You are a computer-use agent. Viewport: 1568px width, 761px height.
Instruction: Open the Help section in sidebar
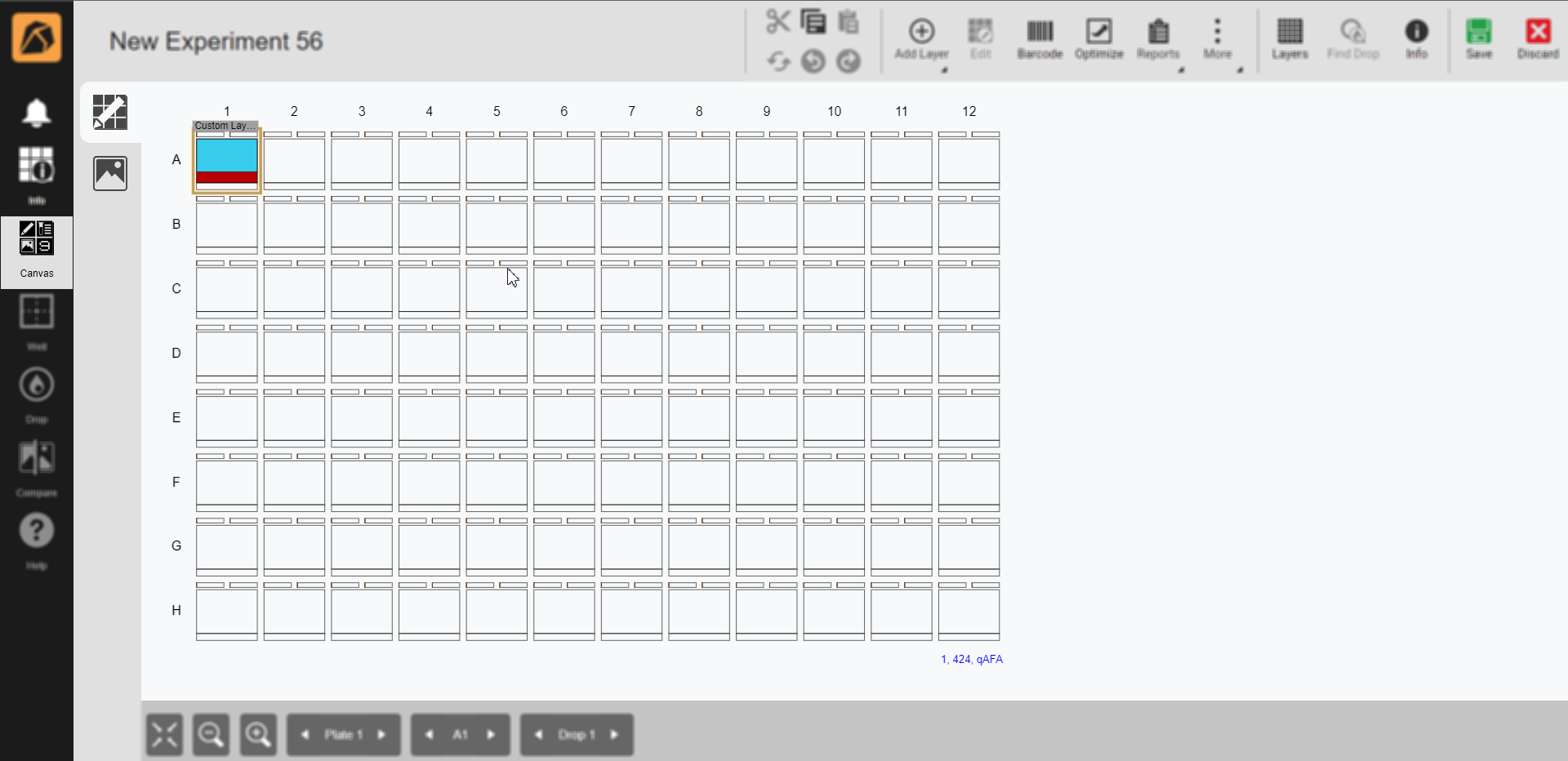pyautogui.click(x=37, y=540)
